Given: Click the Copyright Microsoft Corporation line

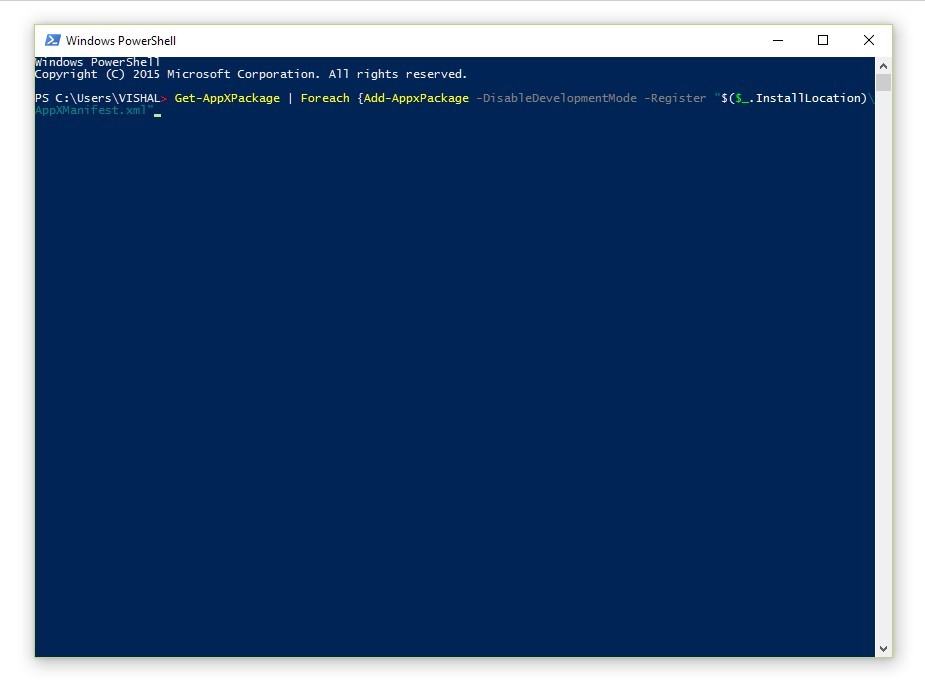Looking at the screenshot, I should [251, 74].
